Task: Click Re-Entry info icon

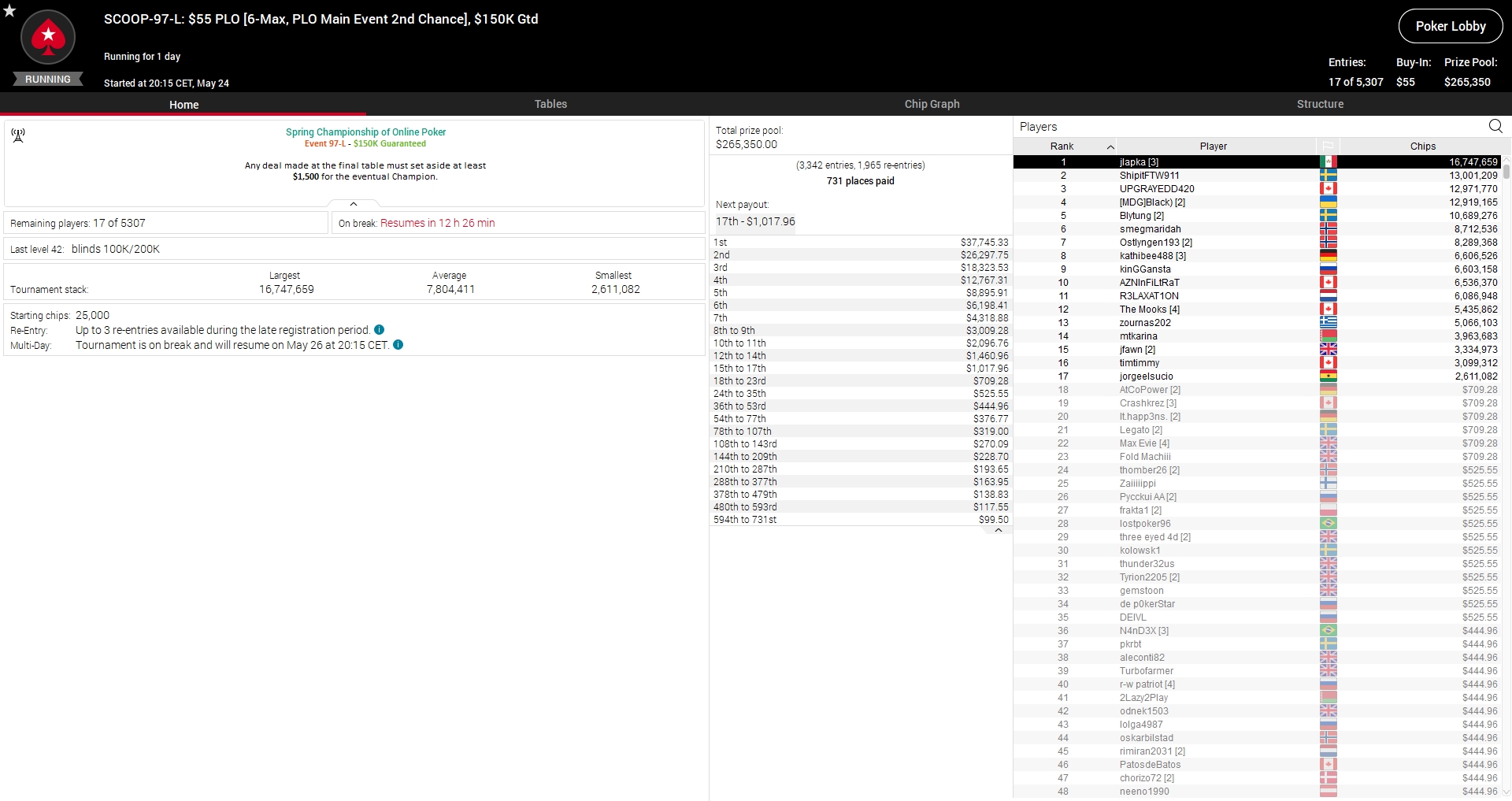Action: point(379,330)
